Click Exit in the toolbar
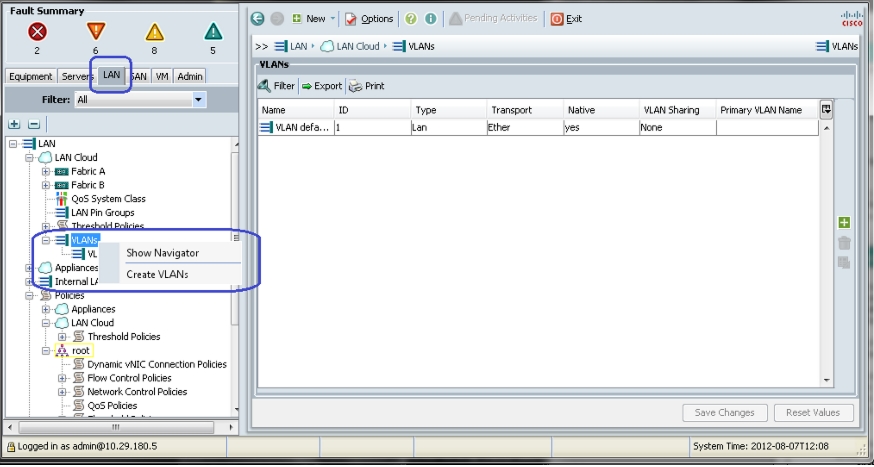 pyautogui.click(x=566, y=19)
